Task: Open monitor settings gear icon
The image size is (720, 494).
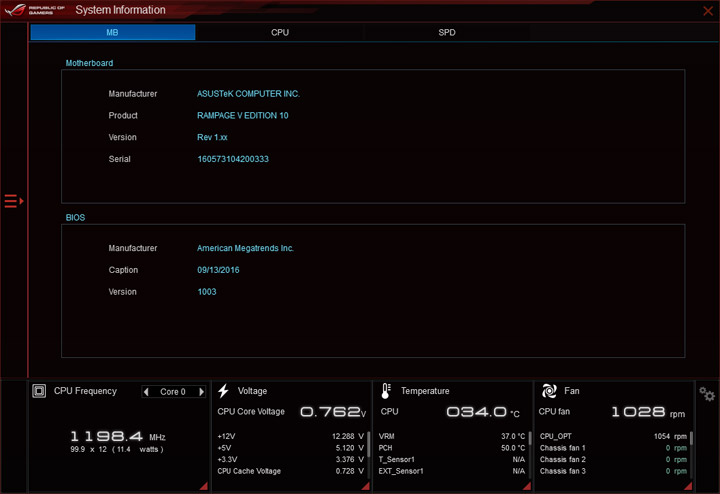Action: (707, 394)
